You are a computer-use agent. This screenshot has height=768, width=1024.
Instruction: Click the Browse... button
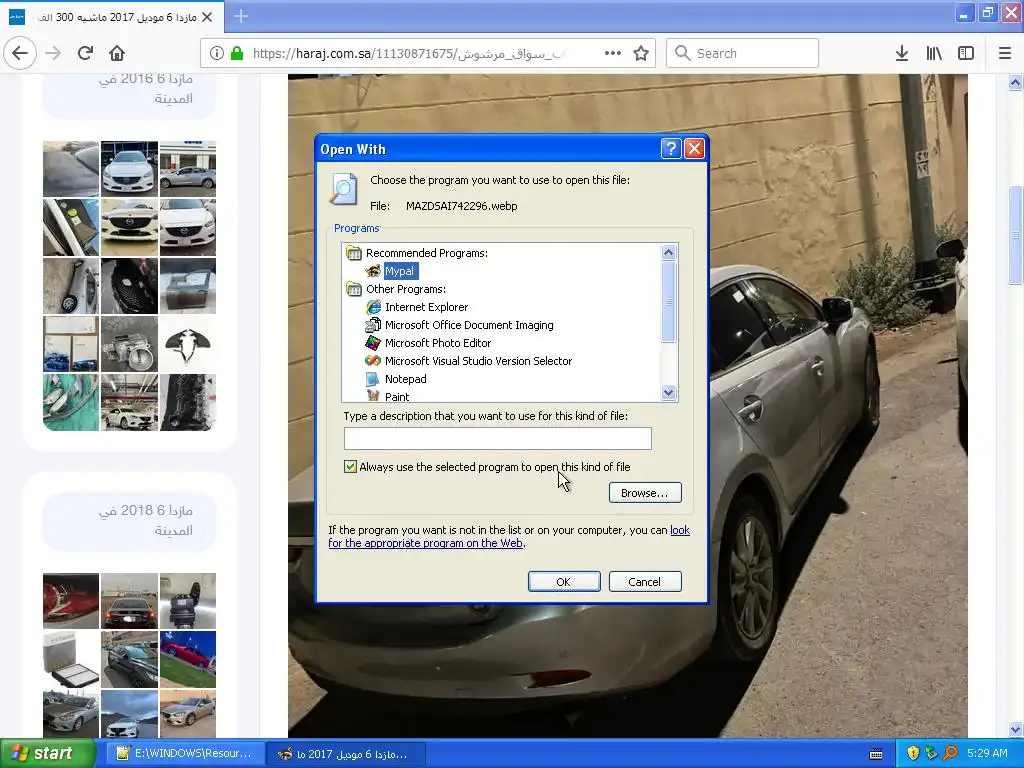point(645,492)
